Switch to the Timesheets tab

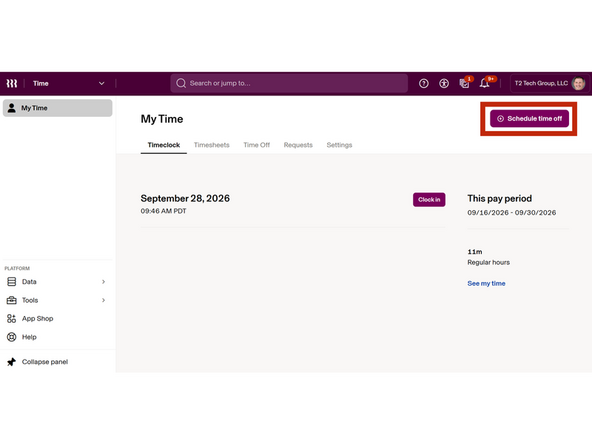pyautogui.click(x=211, y=145)
